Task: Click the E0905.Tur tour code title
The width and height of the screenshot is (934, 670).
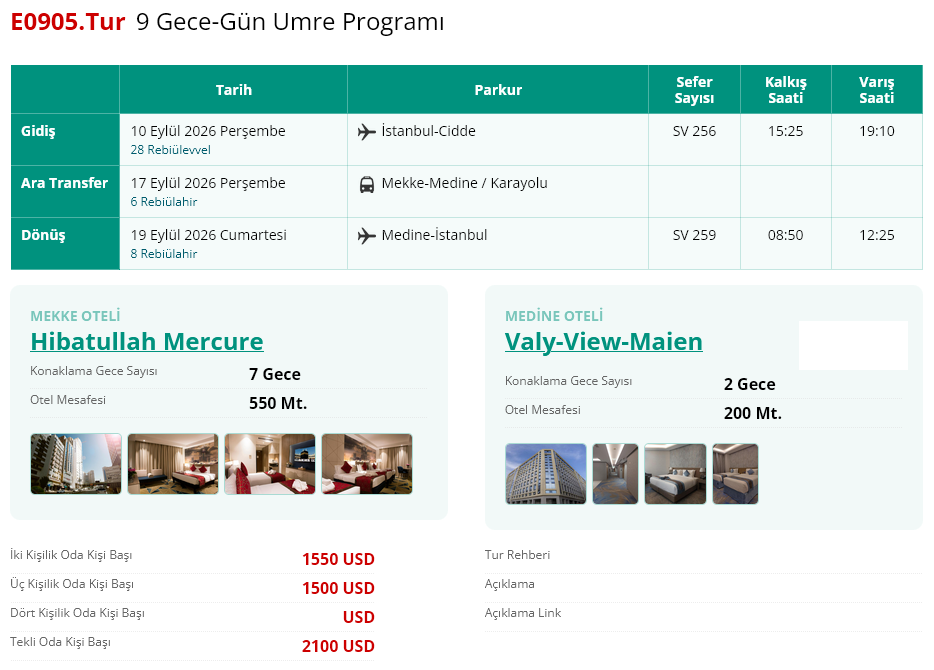Action: click(x=68, y=22)
